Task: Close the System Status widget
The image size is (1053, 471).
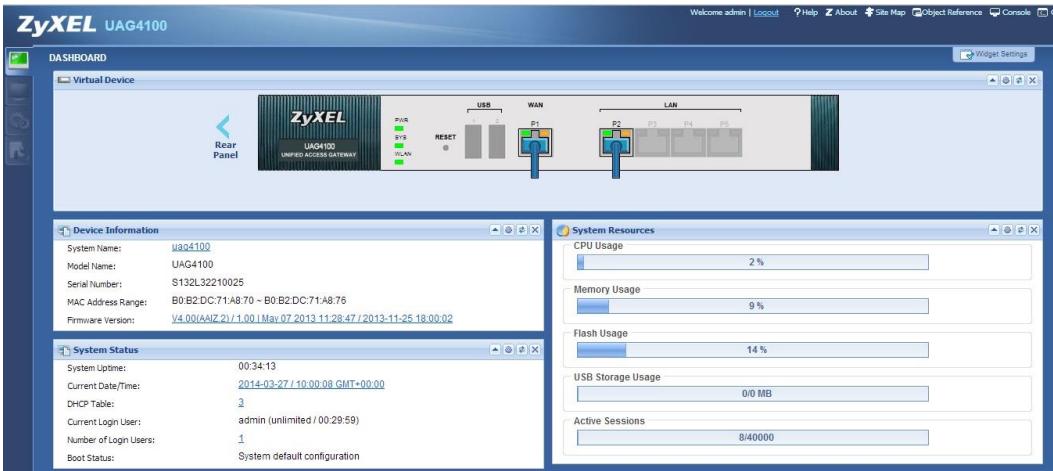Action: [x=535, y=349]
